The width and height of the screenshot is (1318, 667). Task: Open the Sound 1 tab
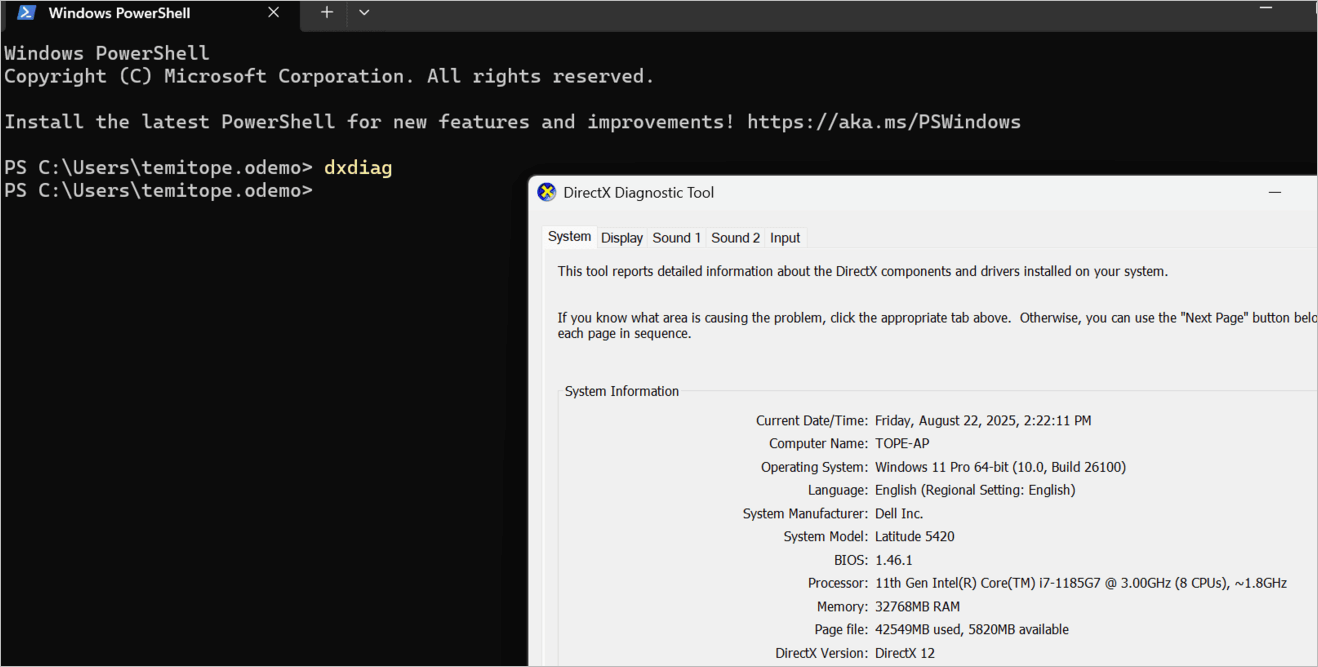(x=676, y=238)
